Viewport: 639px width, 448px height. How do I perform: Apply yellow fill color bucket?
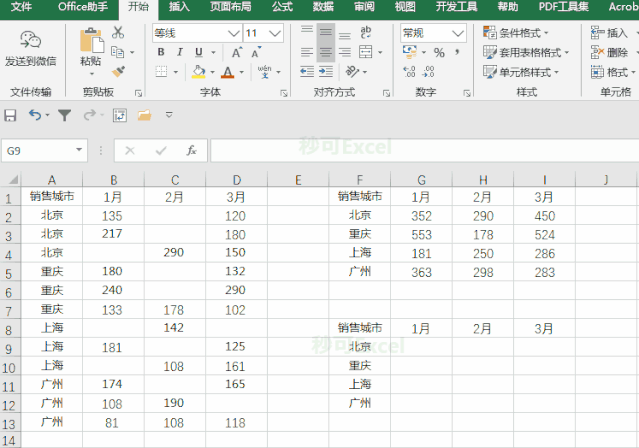click(x=198, y=72)
